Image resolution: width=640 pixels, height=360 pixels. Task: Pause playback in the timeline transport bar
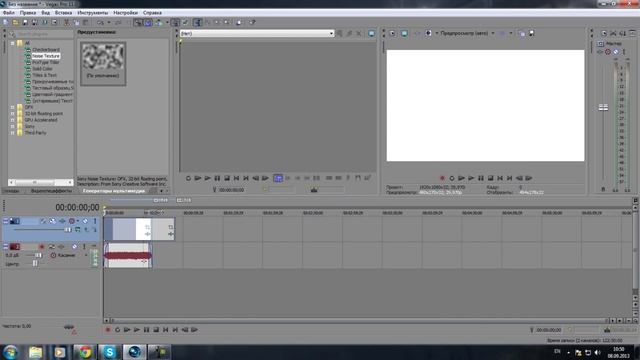146,330
